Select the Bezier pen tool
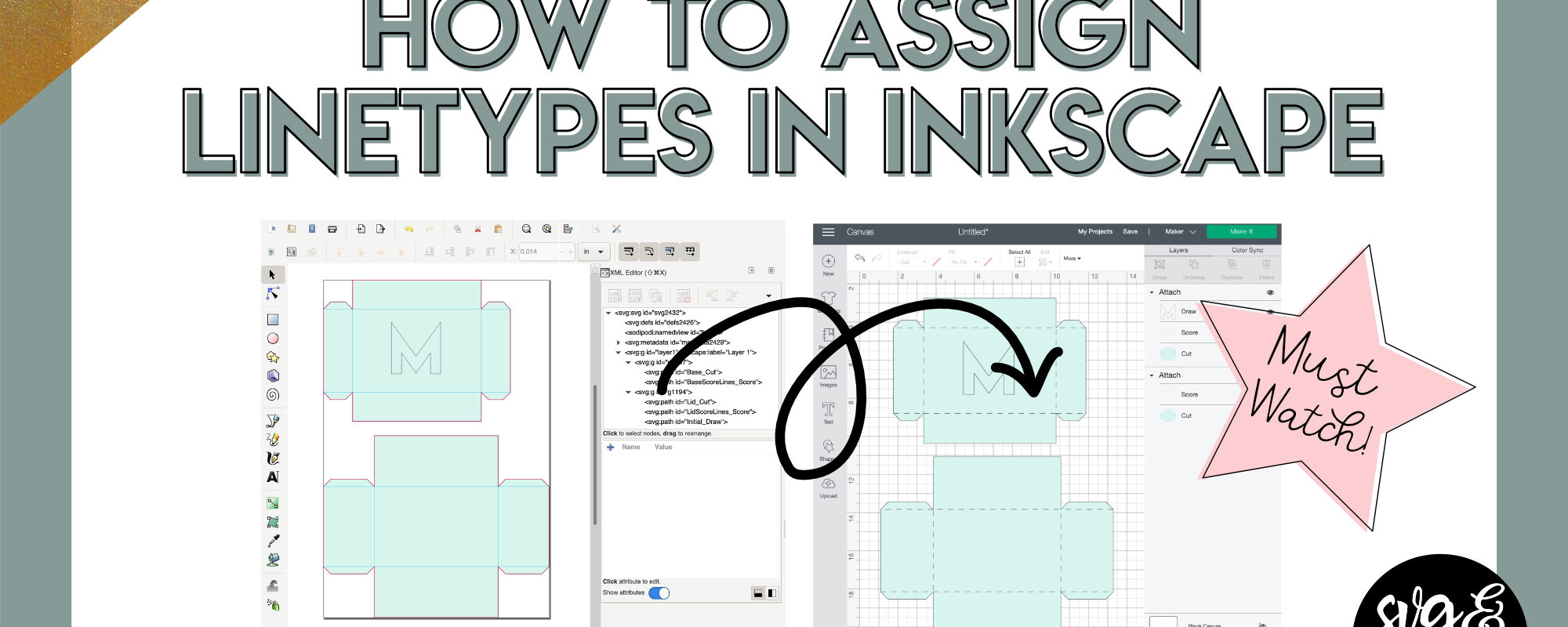Viewport: 1568px width, 627px height. 273,421
